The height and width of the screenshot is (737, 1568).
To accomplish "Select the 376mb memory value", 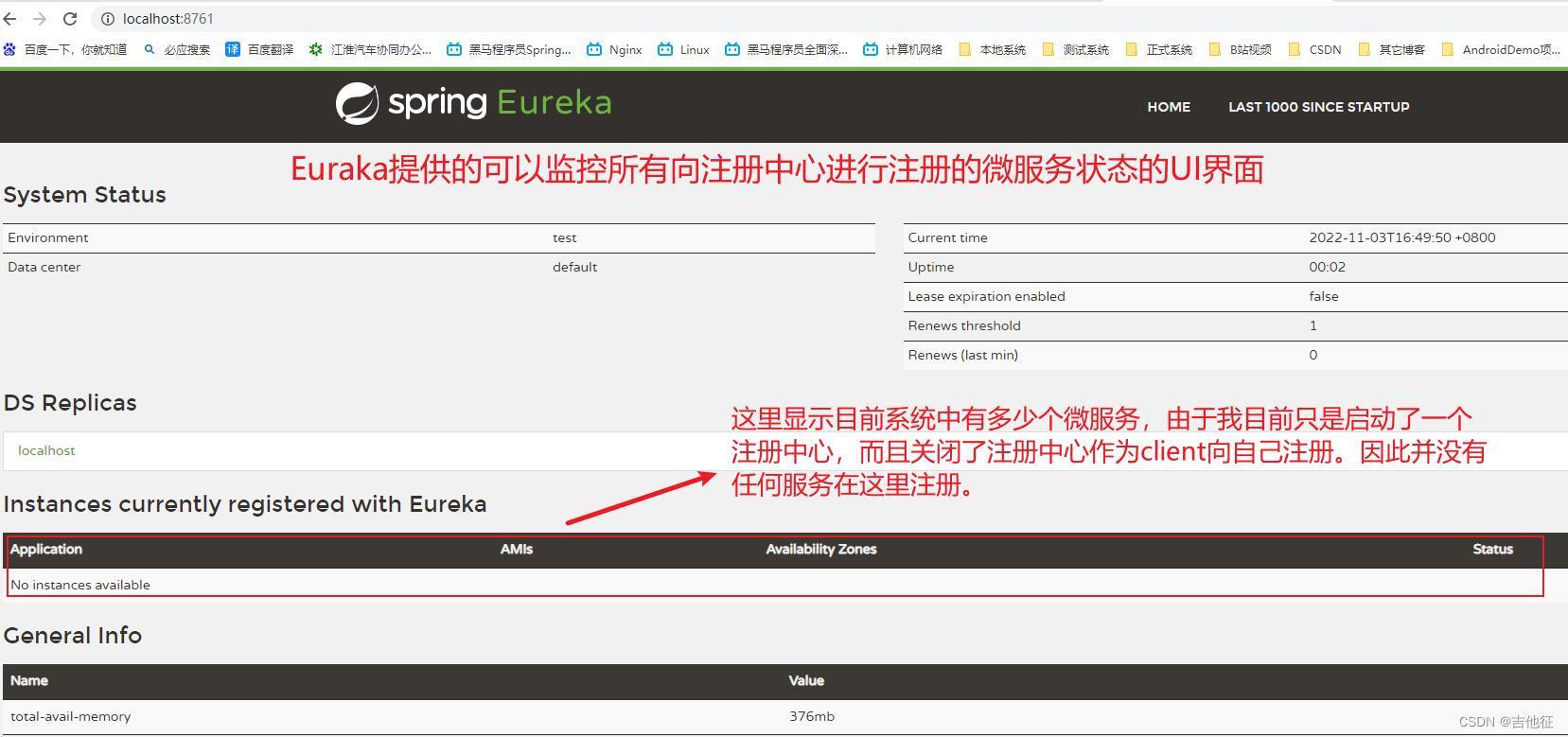I will [x=812, y=716].
